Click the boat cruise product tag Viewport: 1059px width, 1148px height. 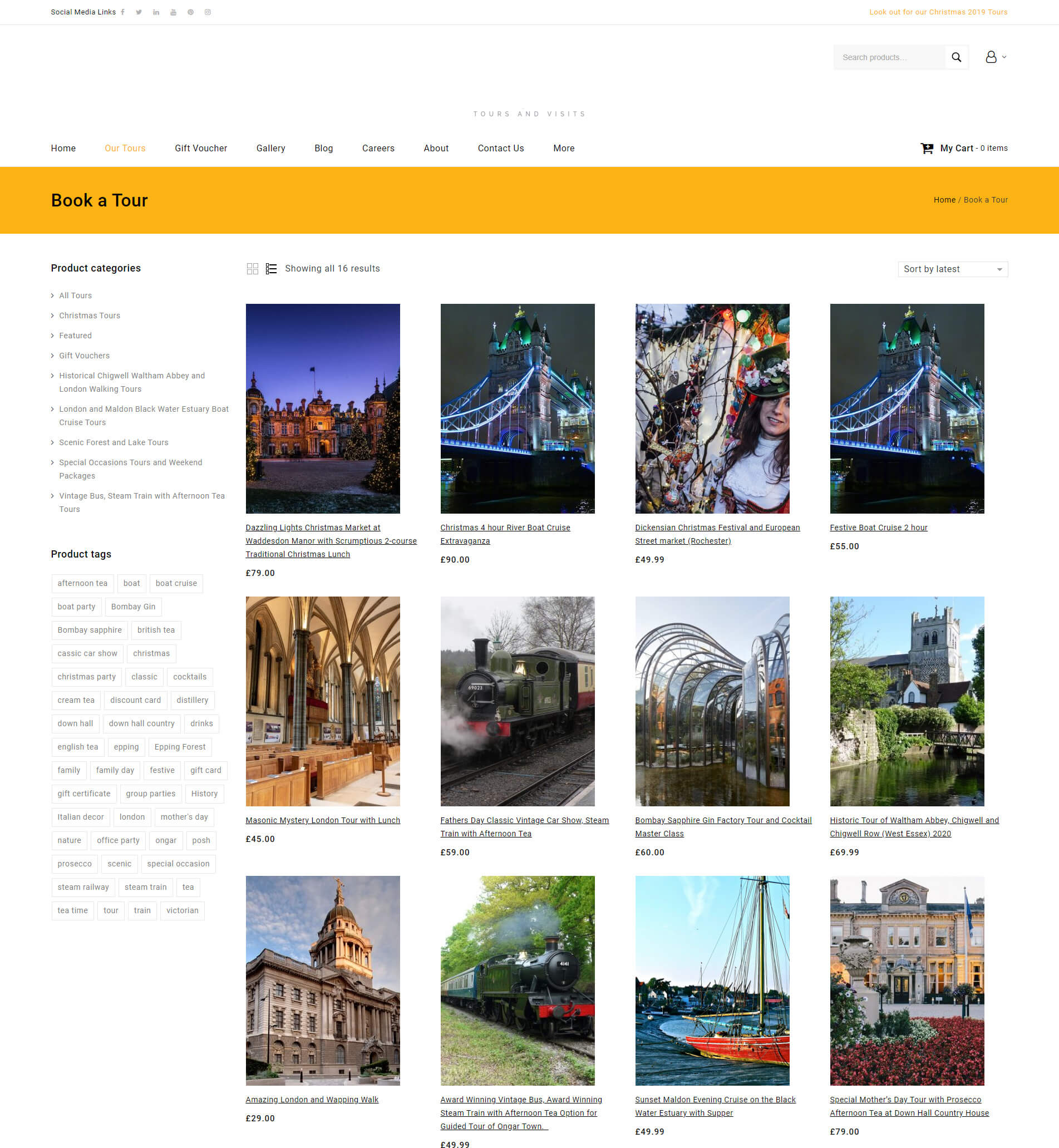click(176, 583)
